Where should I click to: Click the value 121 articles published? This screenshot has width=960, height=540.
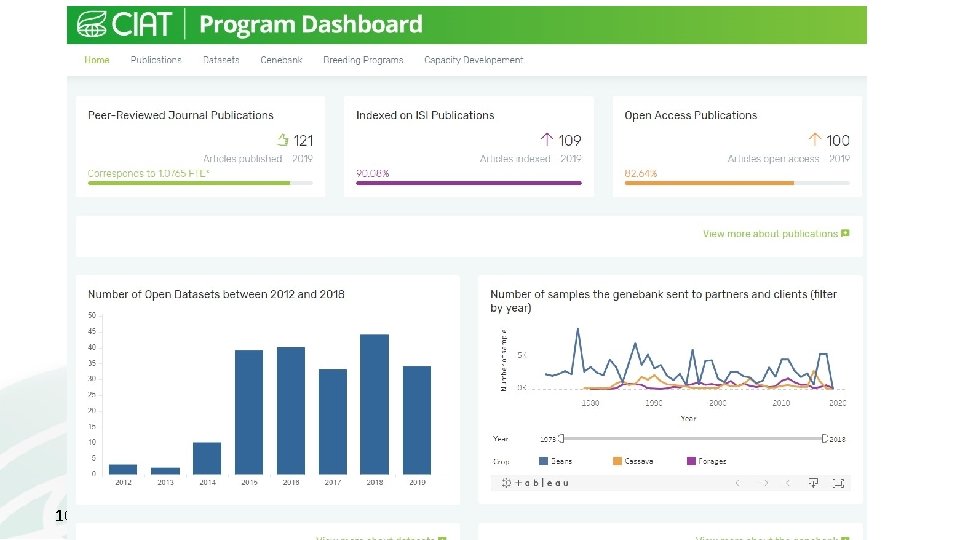pos(303,140)
